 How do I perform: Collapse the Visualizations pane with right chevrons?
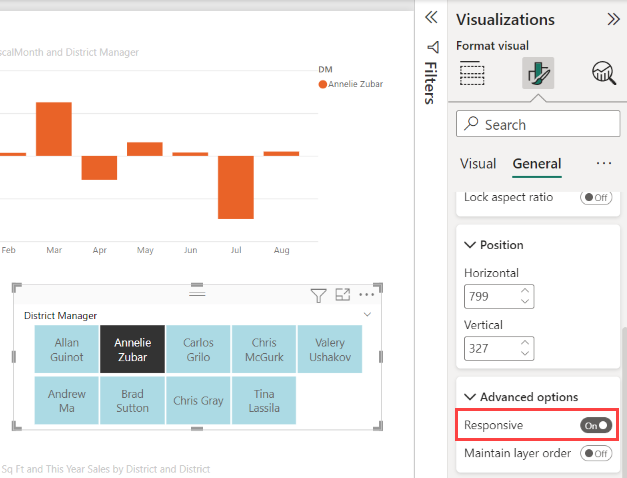613,19
